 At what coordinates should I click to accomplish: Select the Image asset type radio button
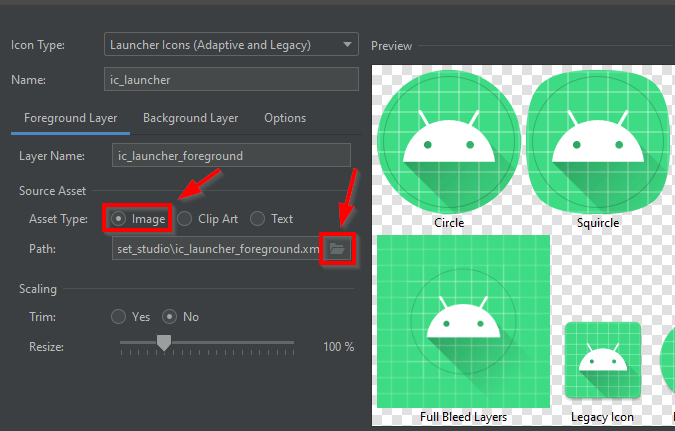118,219
